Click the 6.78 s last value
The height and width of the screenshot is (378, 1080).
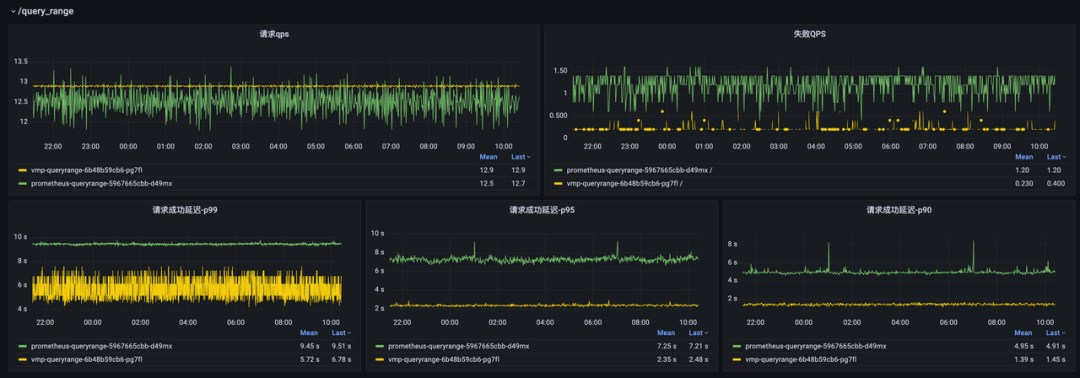click(341, 359)
